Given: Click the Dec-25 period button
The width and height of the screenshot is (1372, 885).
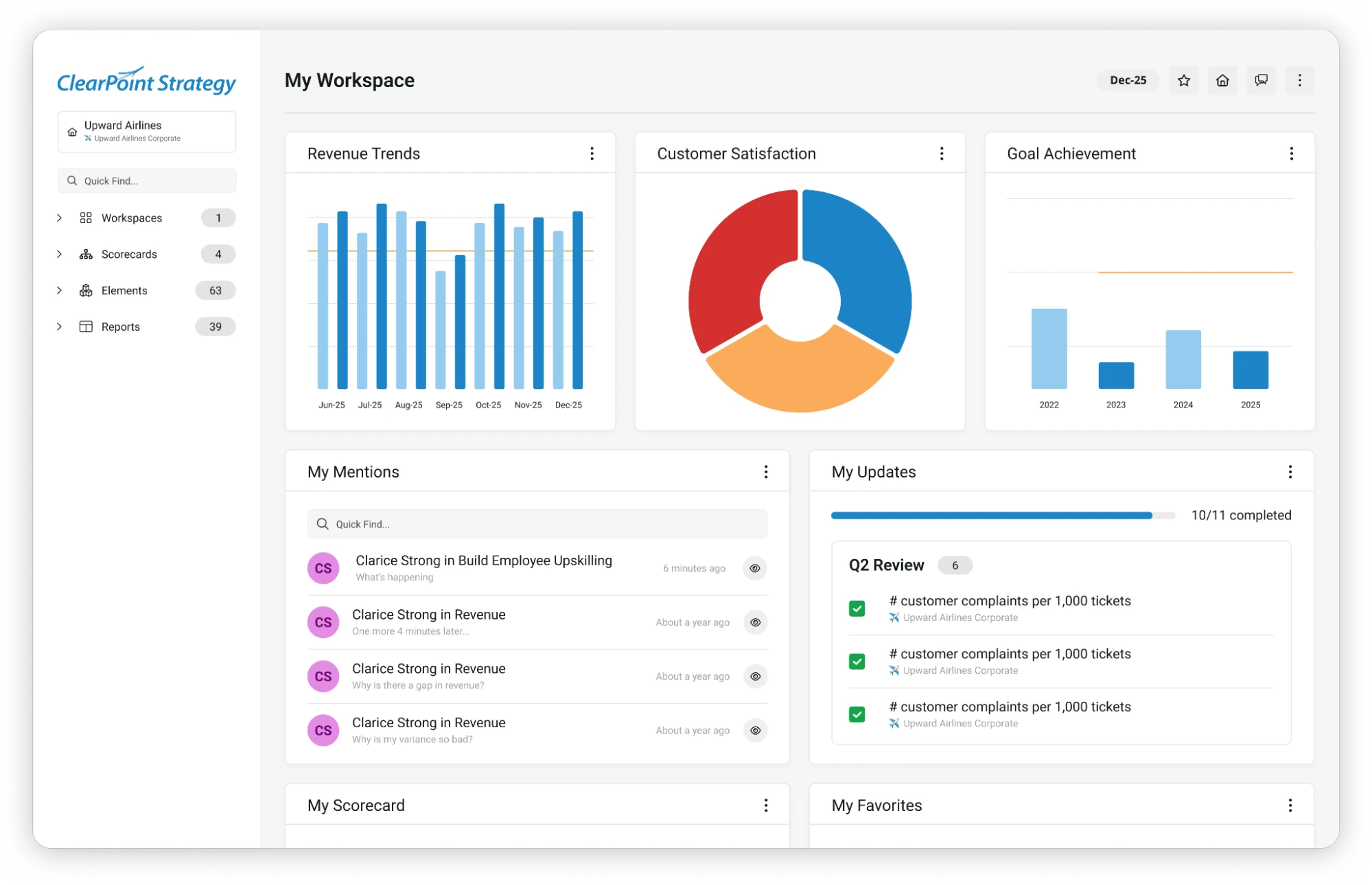Looking at the screenshot, I should (x=1128, y=80).
